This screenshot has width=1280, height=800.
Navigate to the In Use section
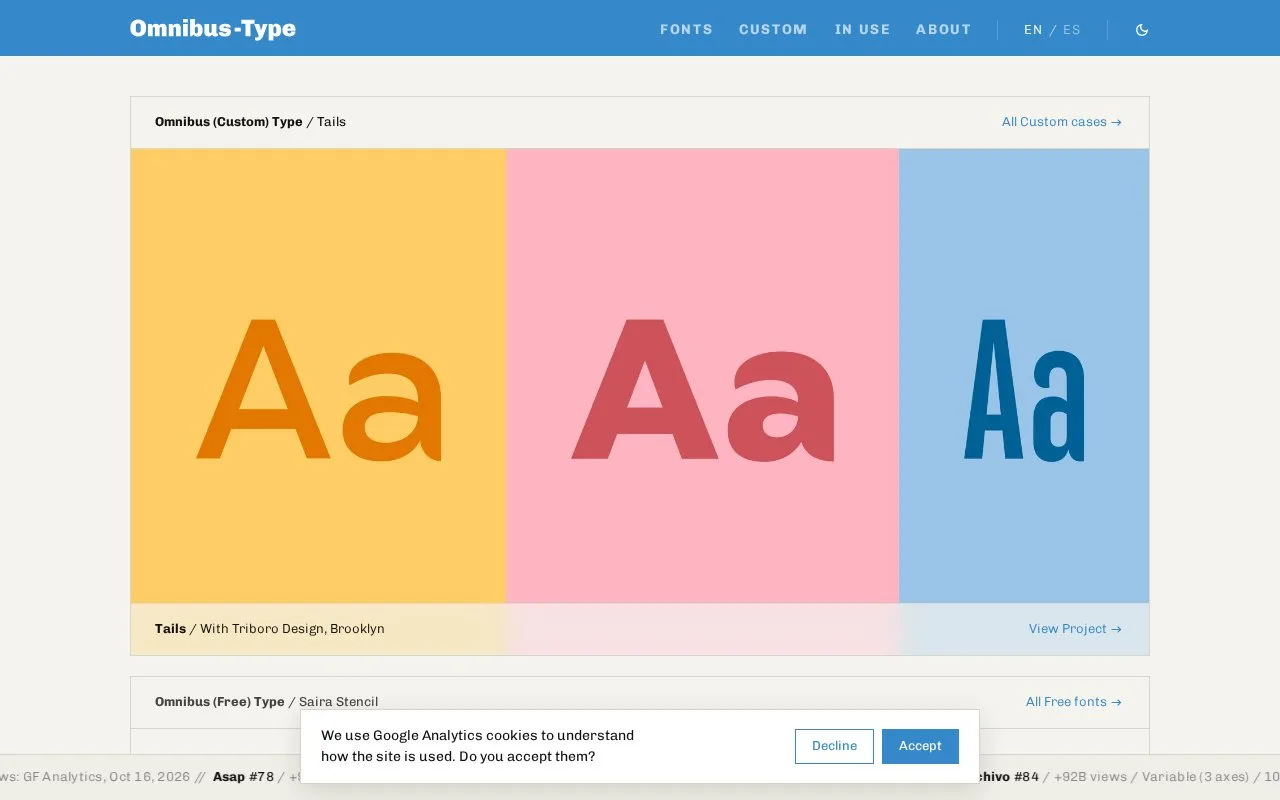click(x=862, y=30)
